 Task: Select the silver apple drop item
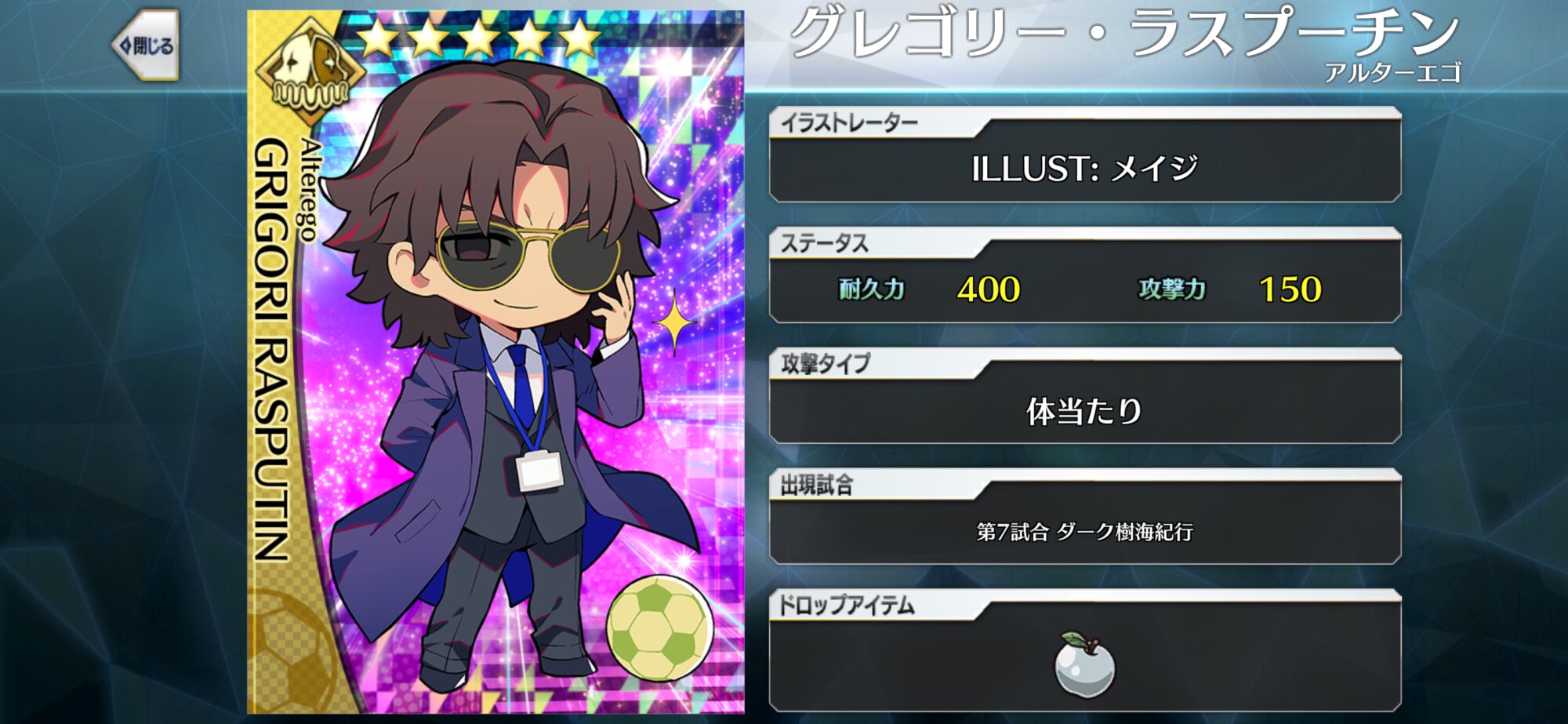1084,664
